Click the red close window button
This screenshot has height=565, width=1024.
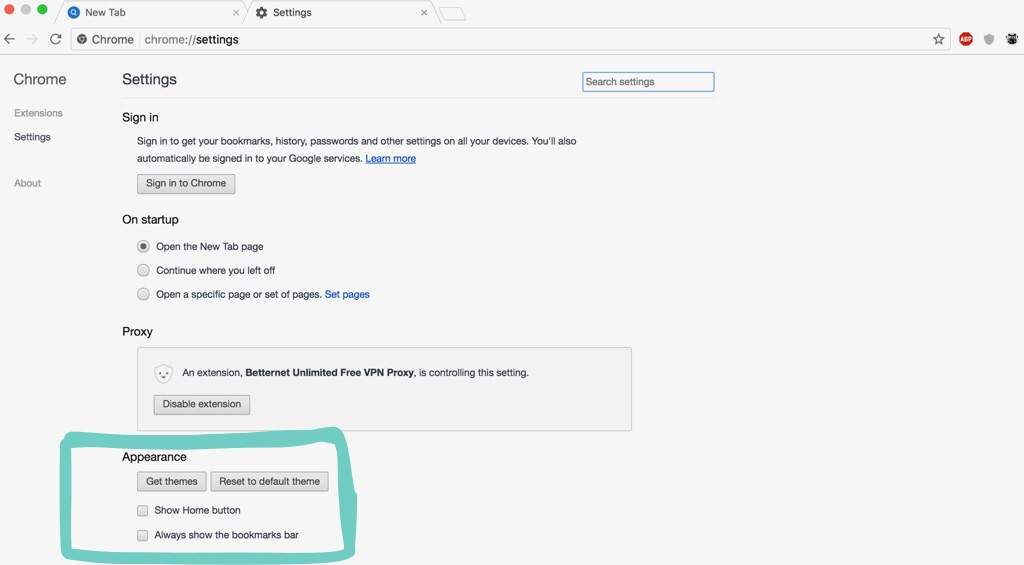pos(9,10)
